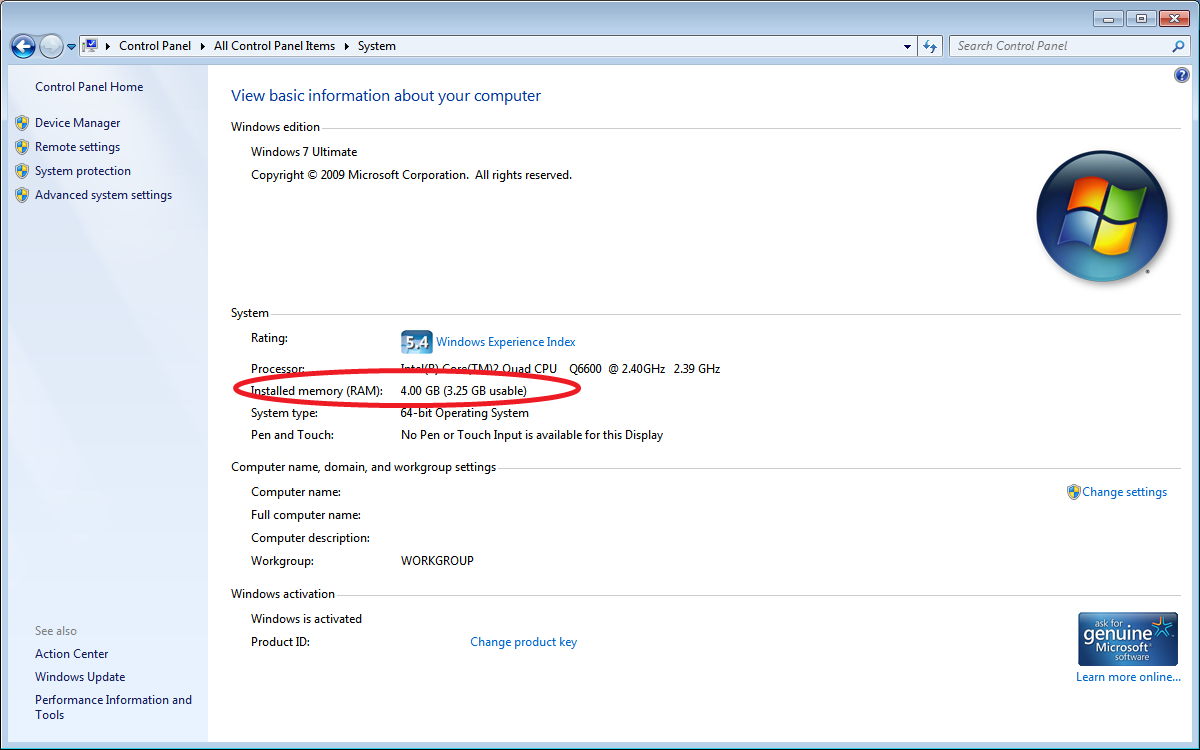
Task: Click the shield icon beside System protection
Action: 22,171
